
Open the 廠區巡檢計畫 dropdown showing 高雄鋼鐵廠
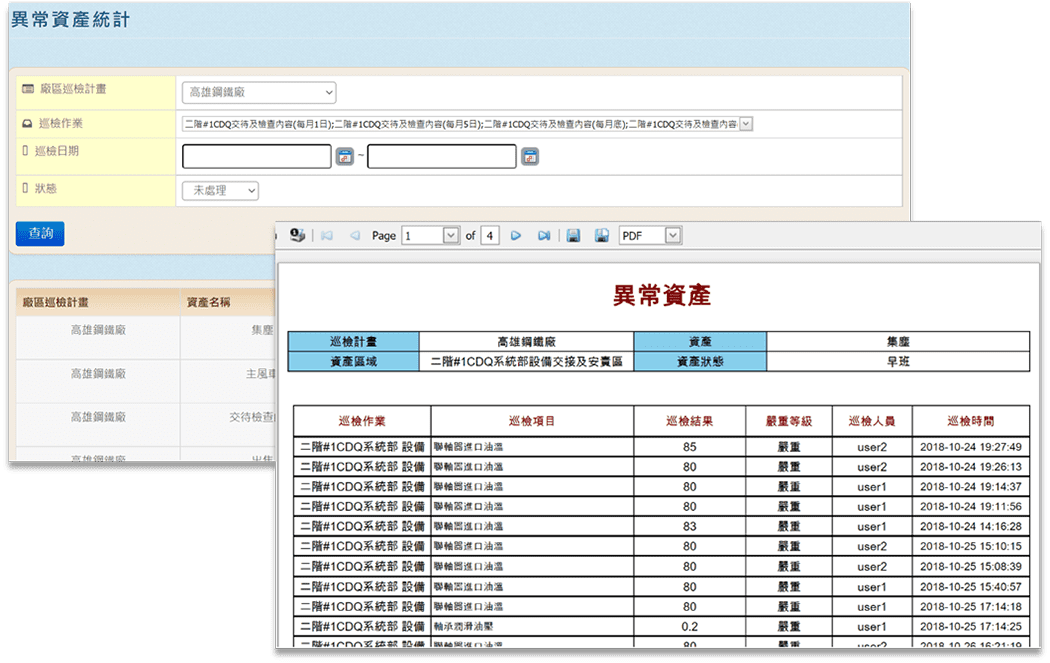[x=259, y=93]
